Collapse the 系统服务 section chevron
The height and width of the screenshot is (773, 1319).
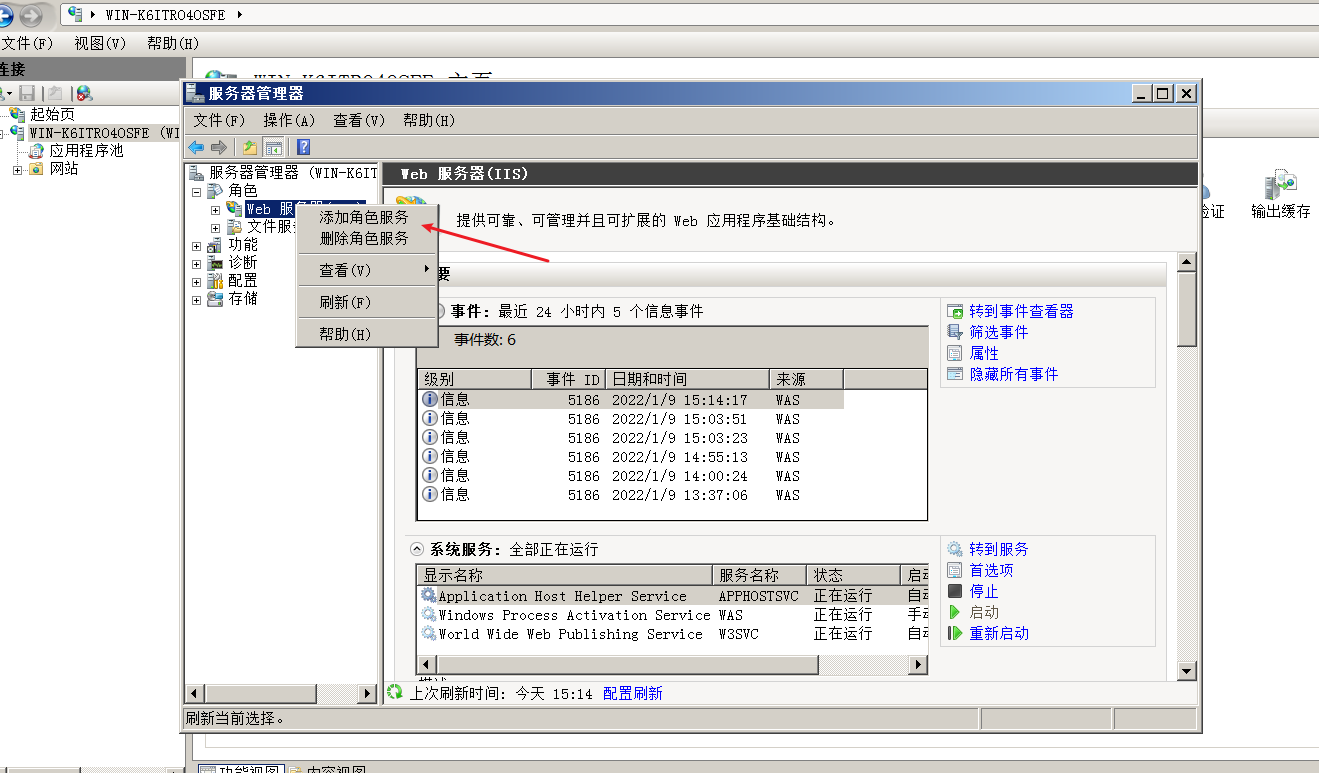(x=417, y=550)
